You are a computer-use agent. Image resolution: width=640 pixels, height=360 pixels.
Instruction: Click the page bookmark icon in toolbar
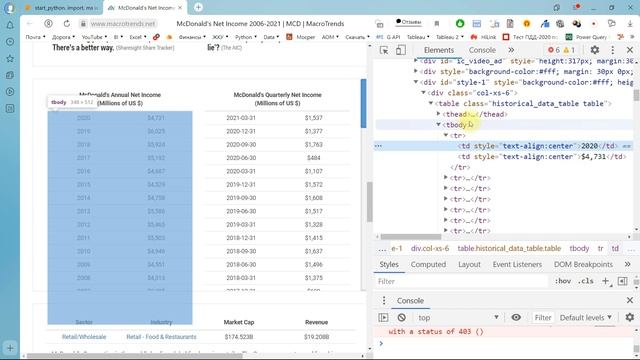(x=437, y=24)
